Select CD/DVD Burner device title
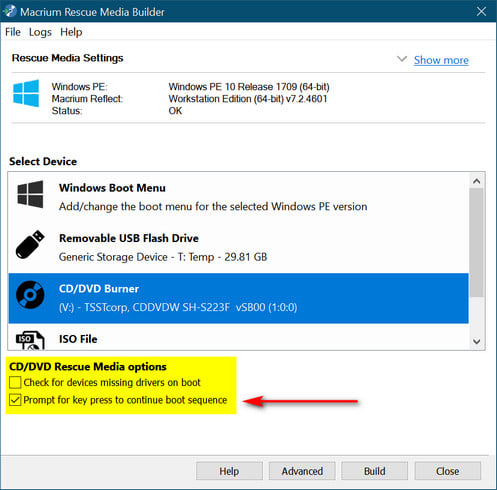The height and width of the screenshot is (490, 497). click(99, 288)
